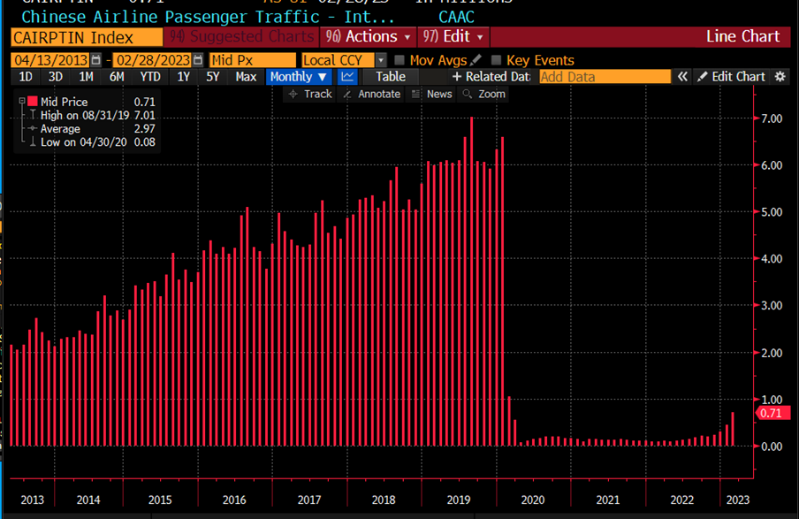Image resolution: width=799 pixels, height=519 pixels.
Task: Select the Max range tab
Action: [x=246, y=77]
